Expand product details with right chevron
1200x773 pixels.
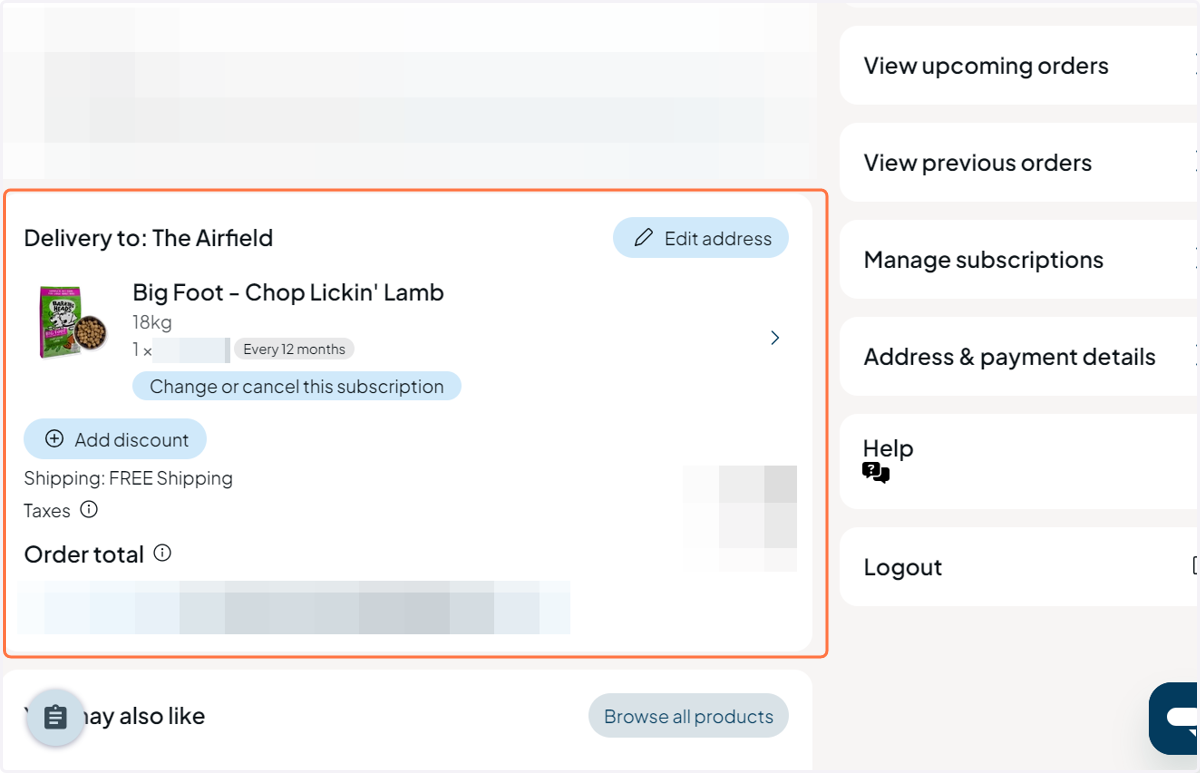coord(775,338)
